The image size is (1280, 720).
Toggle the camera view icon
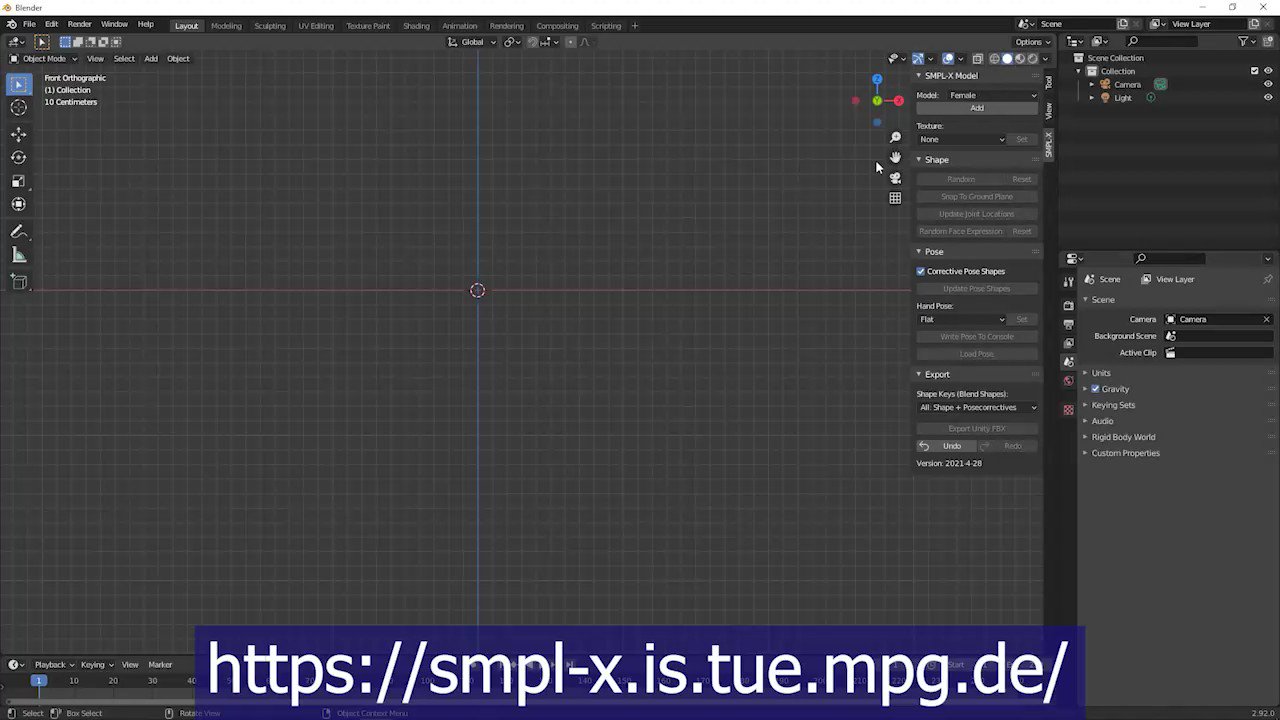tap(895, 178)
